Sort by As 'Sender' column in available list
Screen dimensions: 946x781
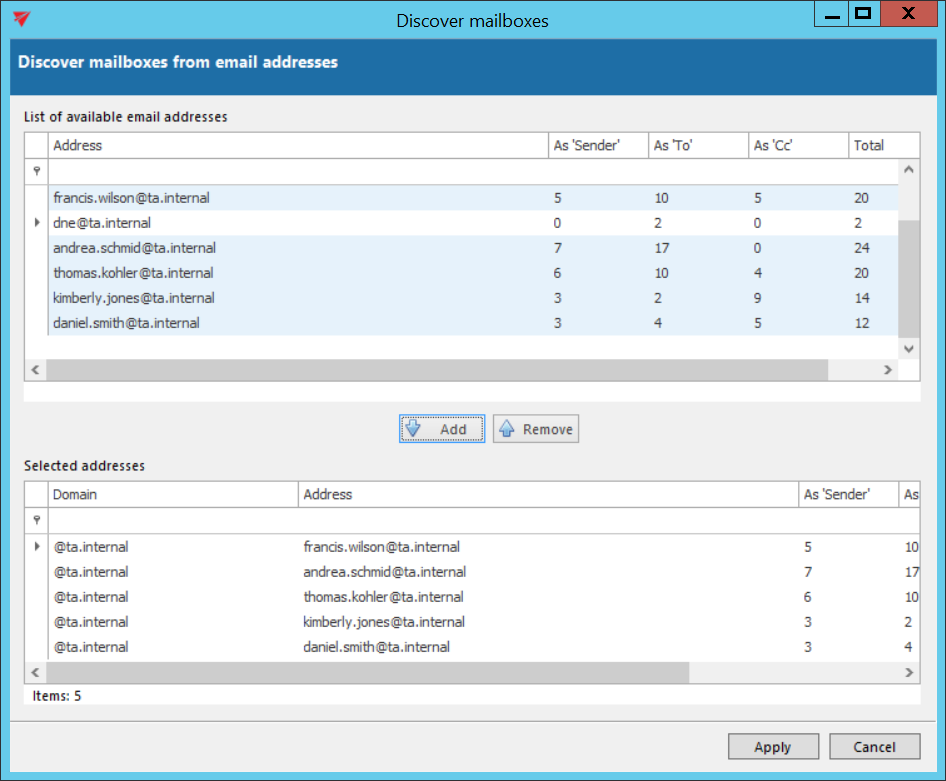[x=596, y=145]
